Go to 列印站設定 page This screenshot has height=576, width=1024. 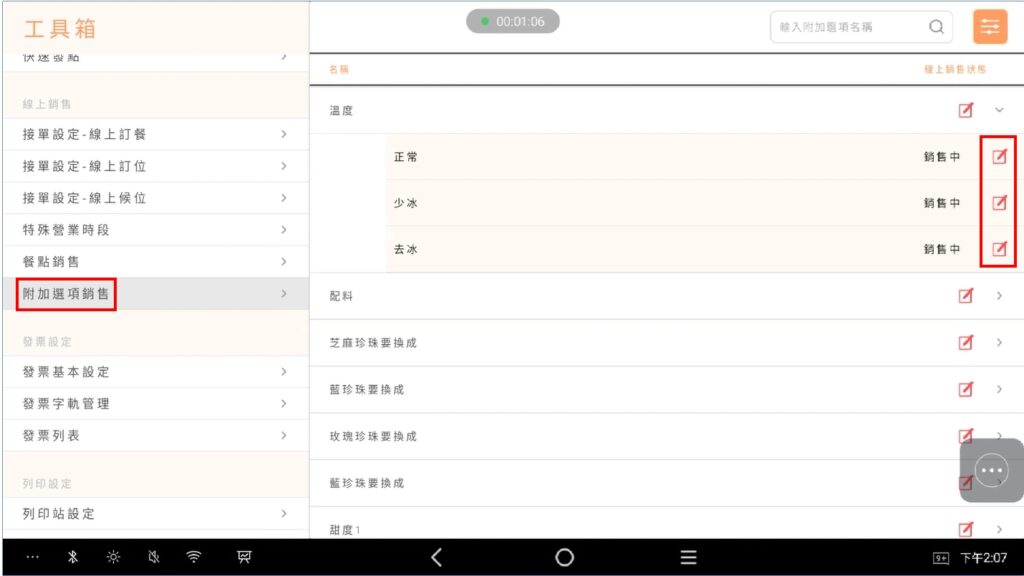[154, 514]
